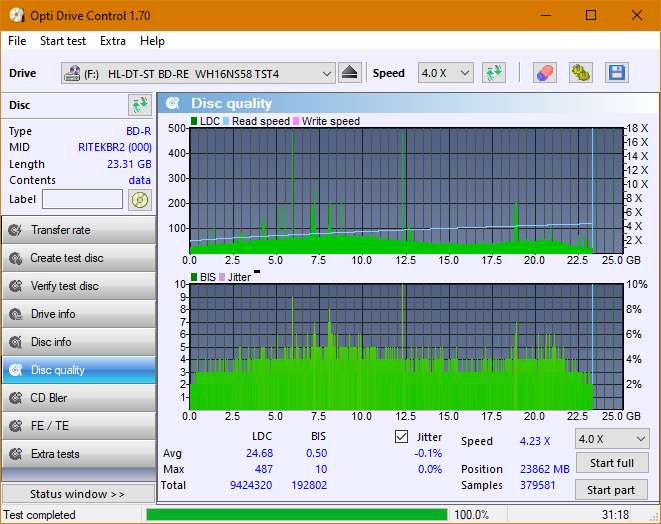This screenshot has height=524, width=661.
Task: Open the File menu
Action: (17, 41)
